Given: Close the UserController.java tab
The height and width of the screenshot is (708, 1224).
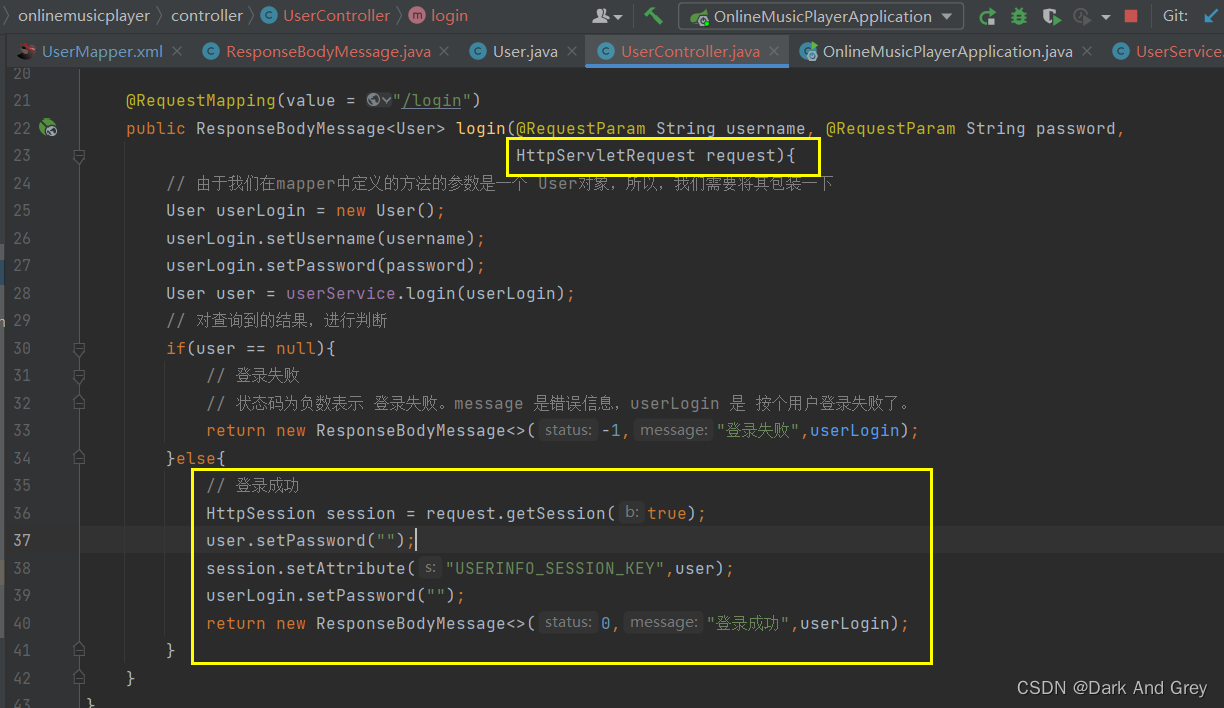Looking at the screenshot, I should [775, 51].
